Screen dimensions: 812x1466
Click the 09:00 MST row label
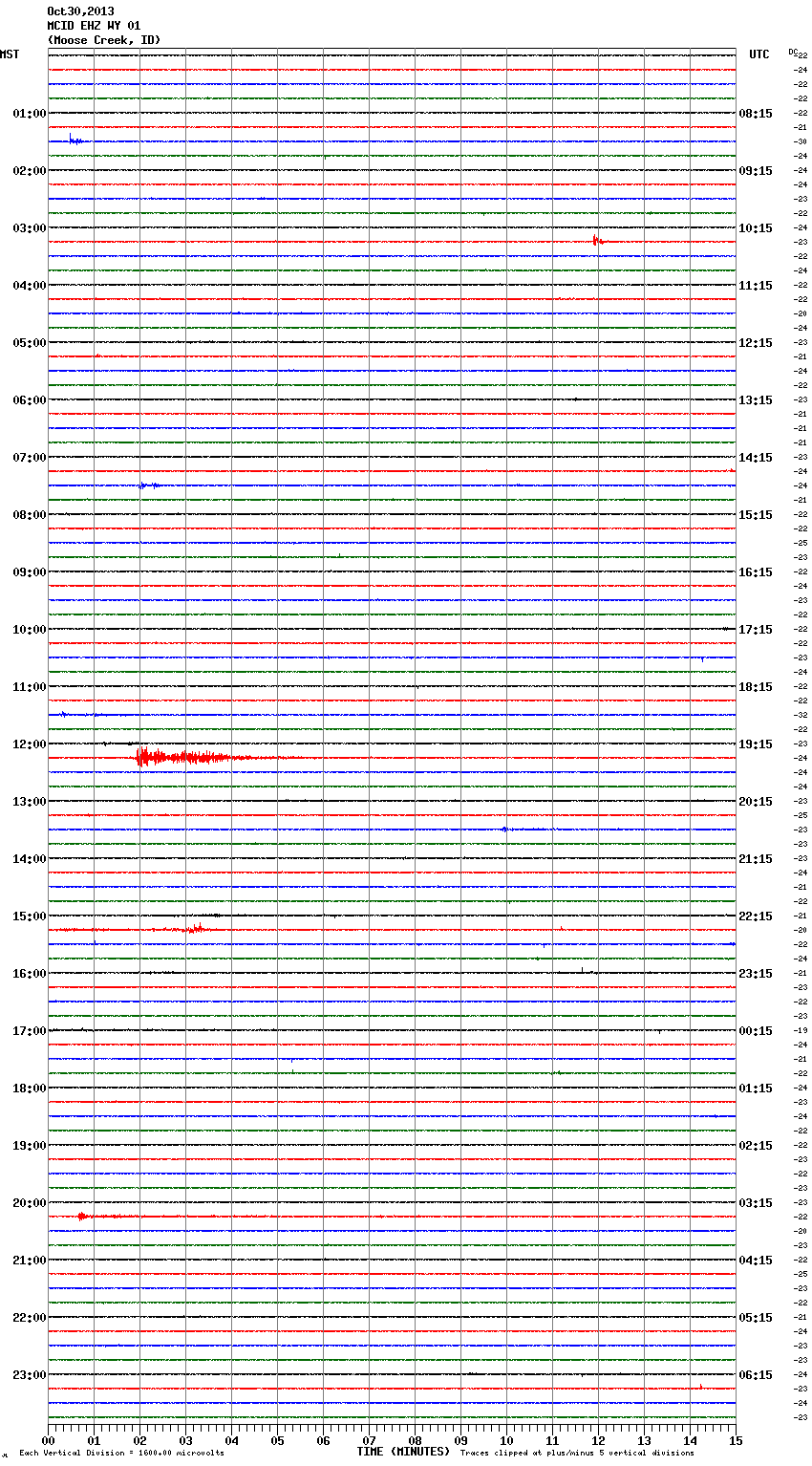(30, 572)
